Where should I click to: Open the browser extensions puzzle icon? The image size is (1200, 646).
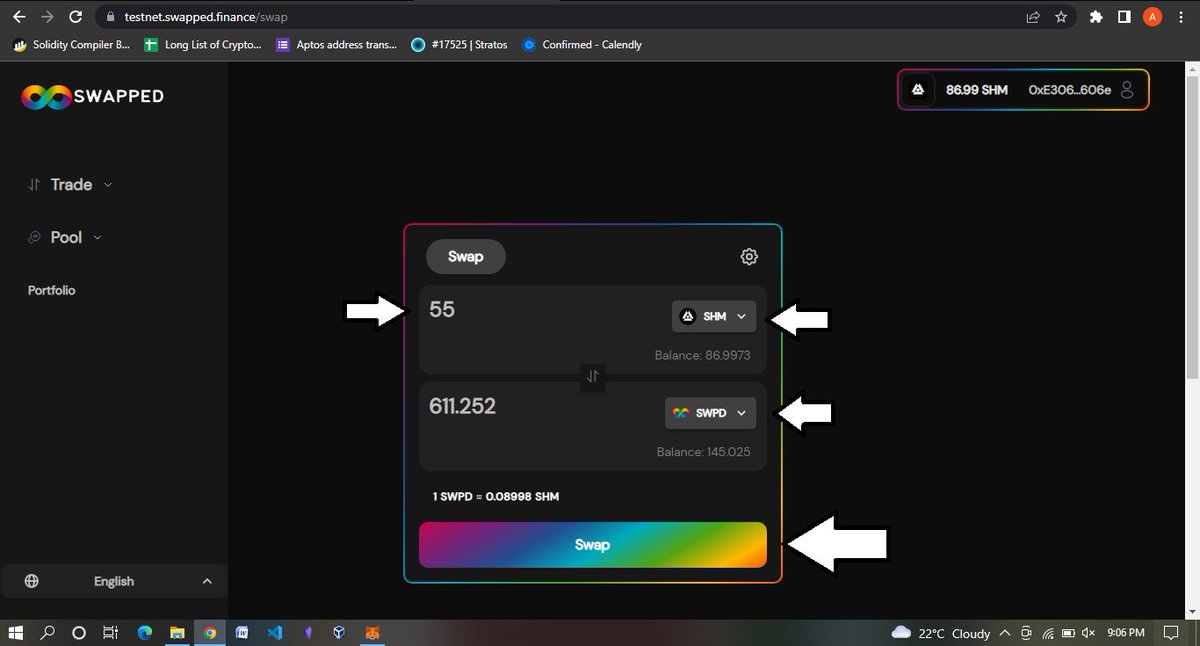pos(1096,17)
